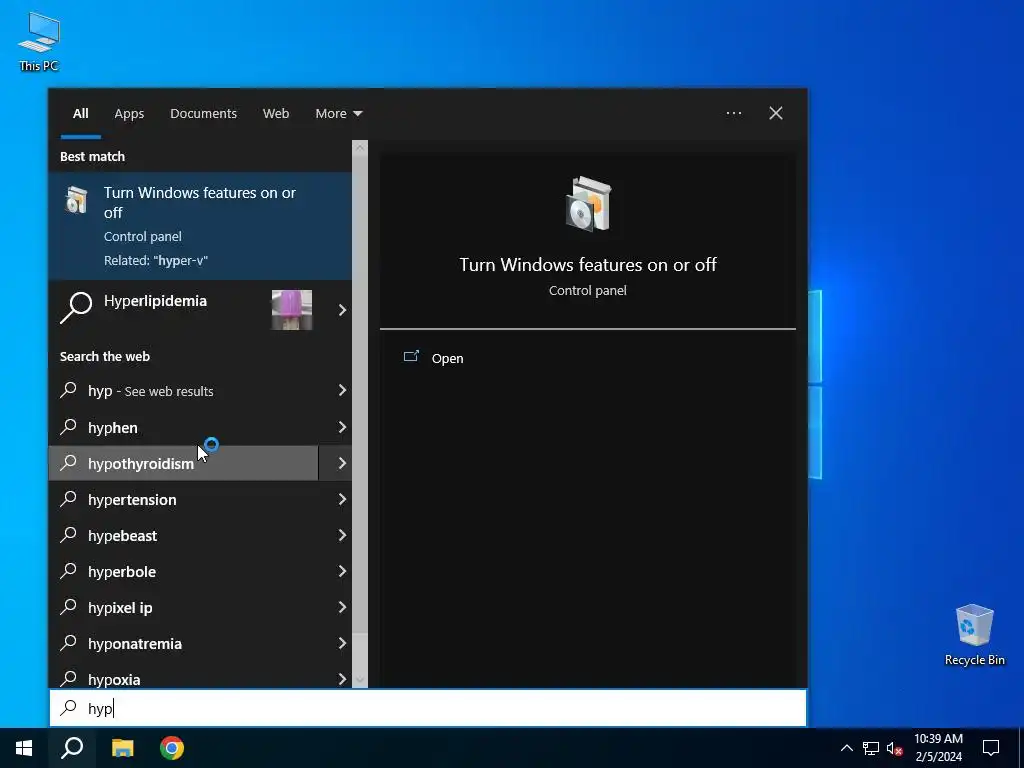The width and height of the screenshot is (1024, 768).
Task: Open the three-dot search options menu
Action: (733, 113)
